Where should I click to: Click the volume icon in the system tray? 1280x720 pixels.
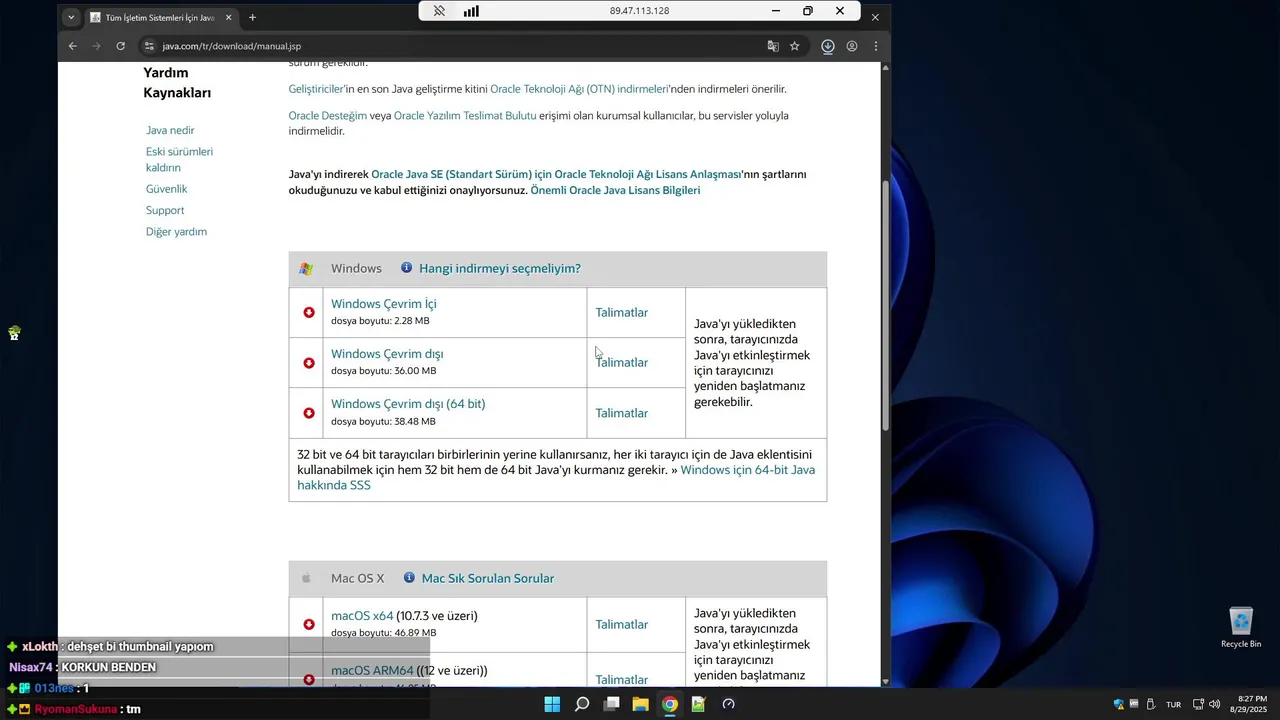tap(1214, 704)
